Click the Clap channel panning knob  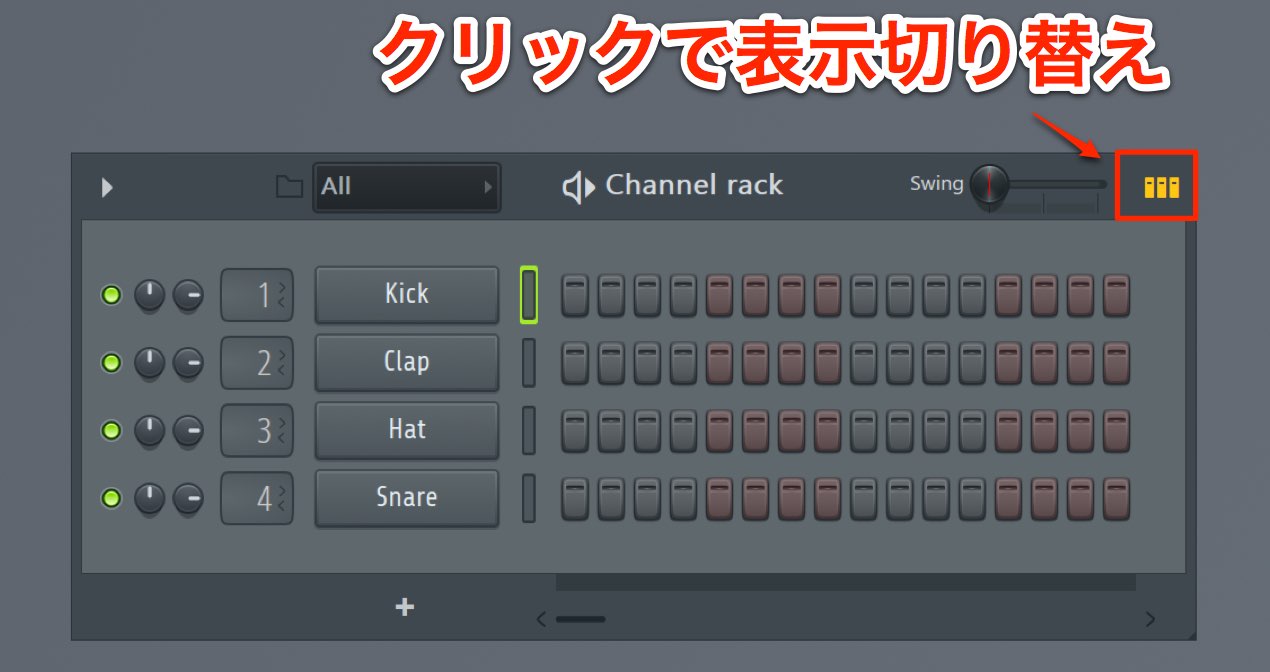click(x=149, y=363)
